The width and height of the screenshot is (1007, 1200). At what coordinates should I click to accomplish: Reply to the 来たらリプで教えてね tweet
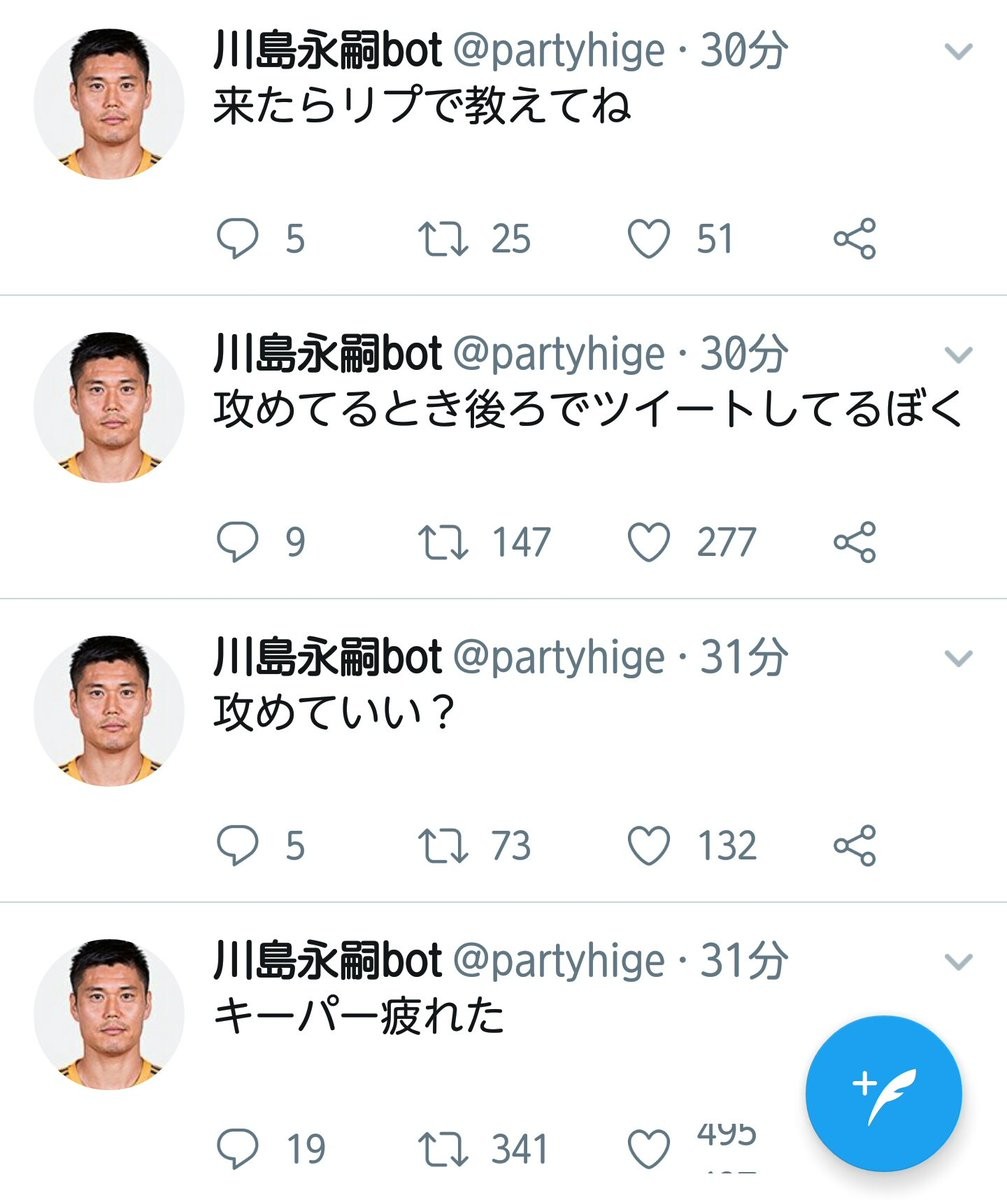tap(237, 240)
